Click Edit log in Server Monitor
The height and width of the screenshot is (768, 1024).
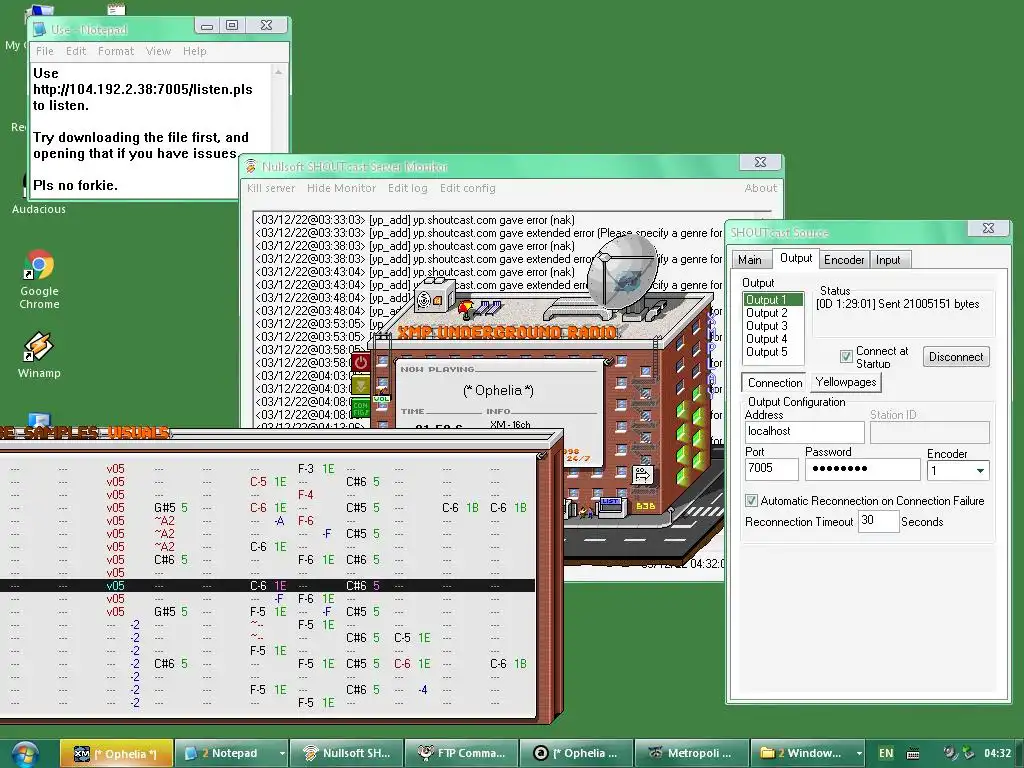pyautogui.click(x=408, y=188)
